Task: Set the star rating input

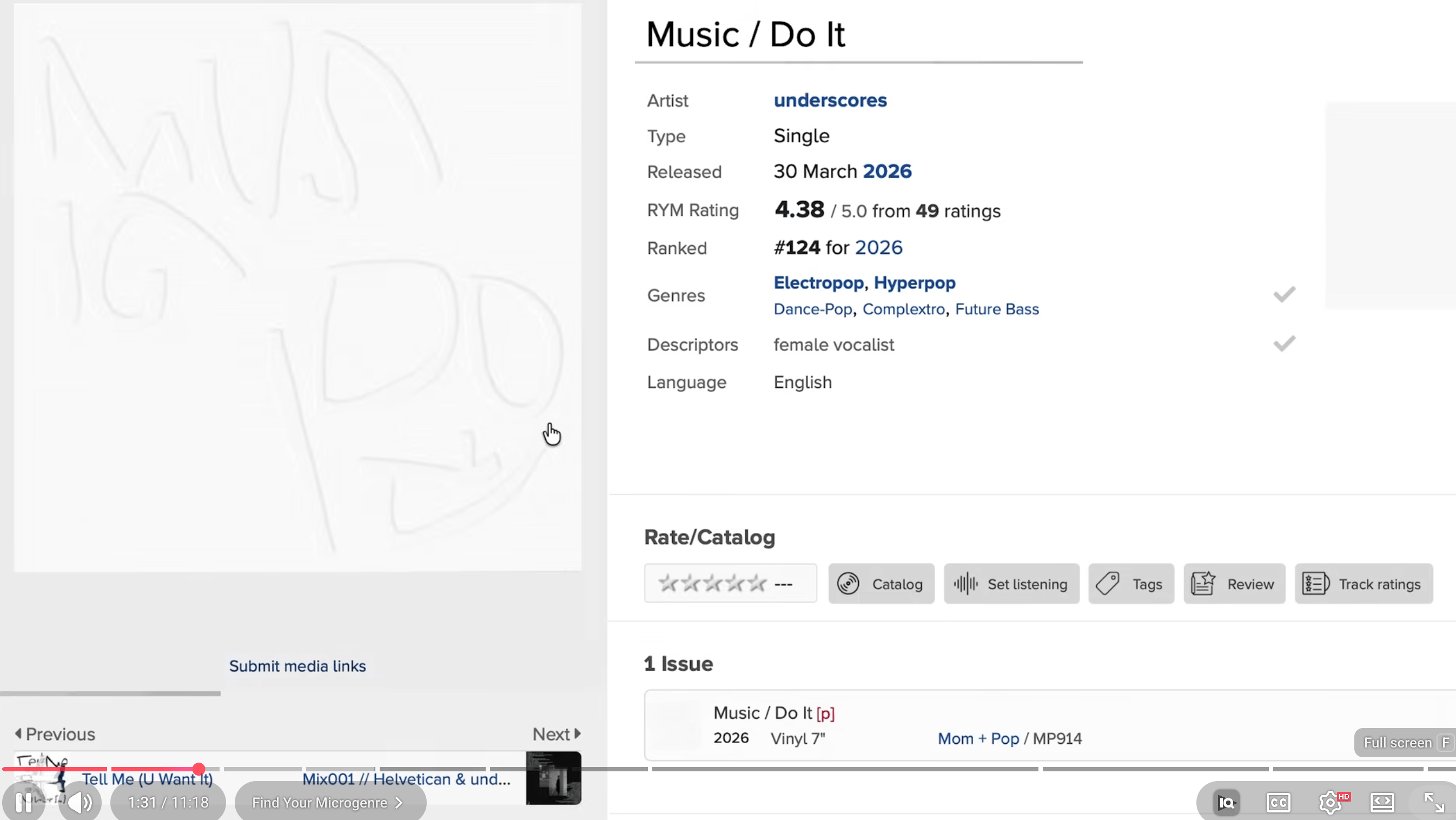Action: point(712,583)
